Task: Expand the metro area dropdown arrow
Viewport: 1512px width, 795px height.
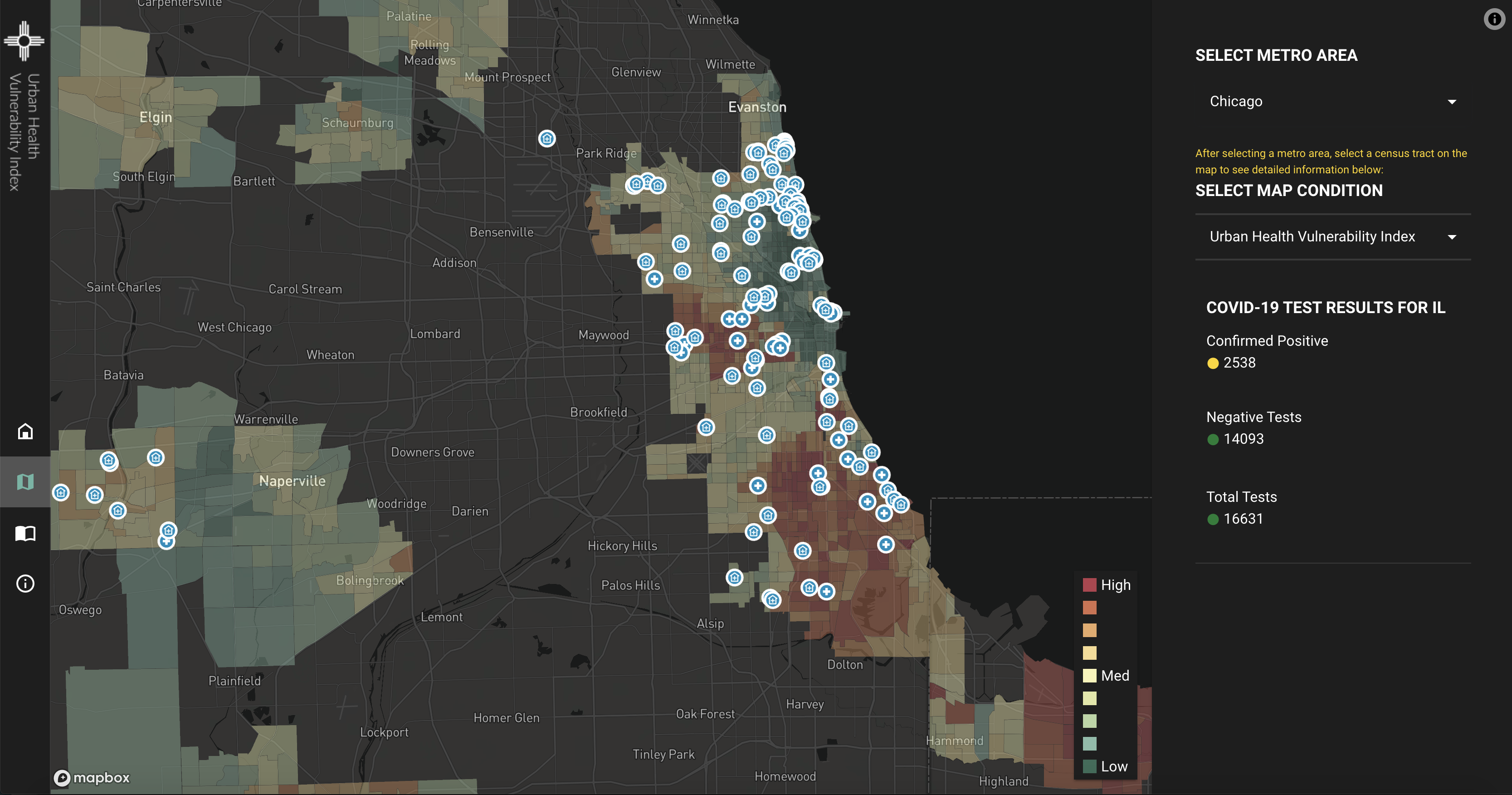Action: tap(1452, 102)
